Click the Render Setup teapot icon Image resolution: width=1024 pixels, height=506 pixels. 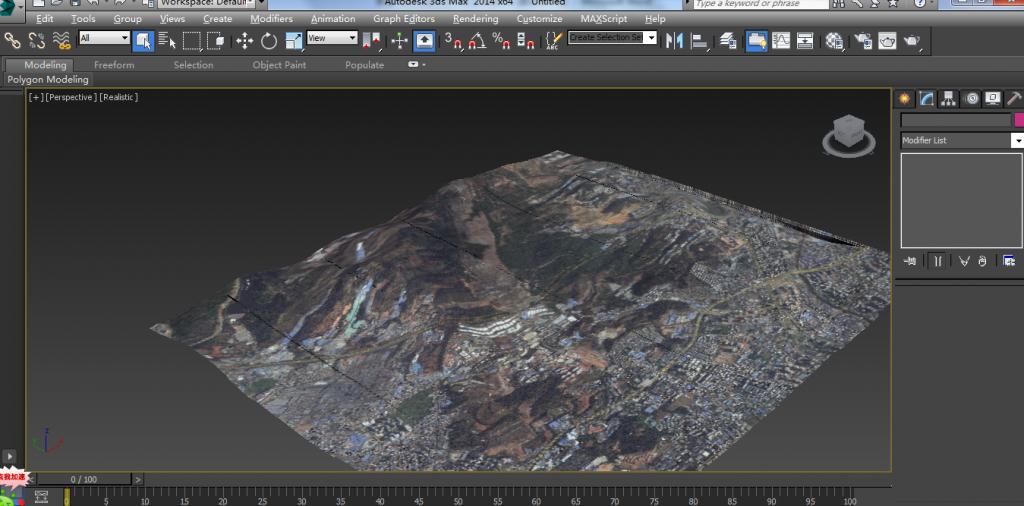(861, 41)
